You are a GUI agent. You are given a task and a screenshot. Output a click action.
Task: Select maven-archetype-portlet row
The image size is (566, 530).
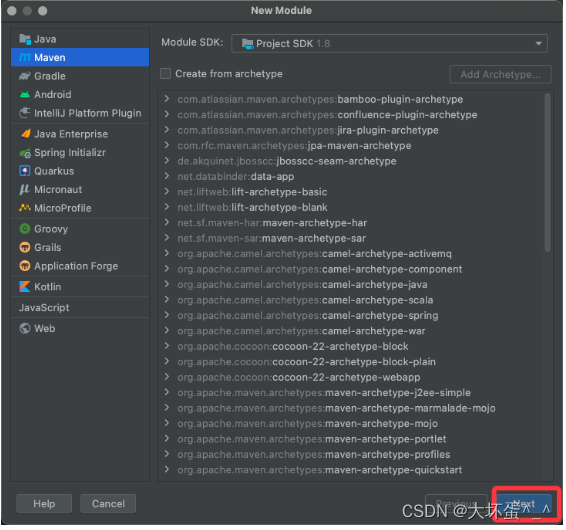(x=351, y=439)
